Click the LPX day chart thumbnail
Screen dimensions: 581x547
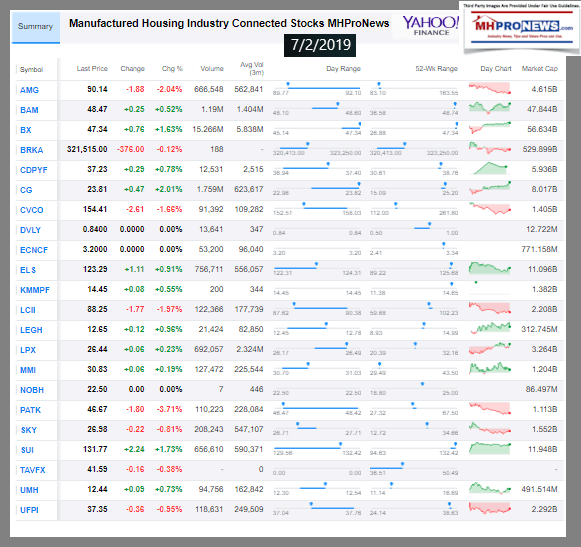pos(490,348)
